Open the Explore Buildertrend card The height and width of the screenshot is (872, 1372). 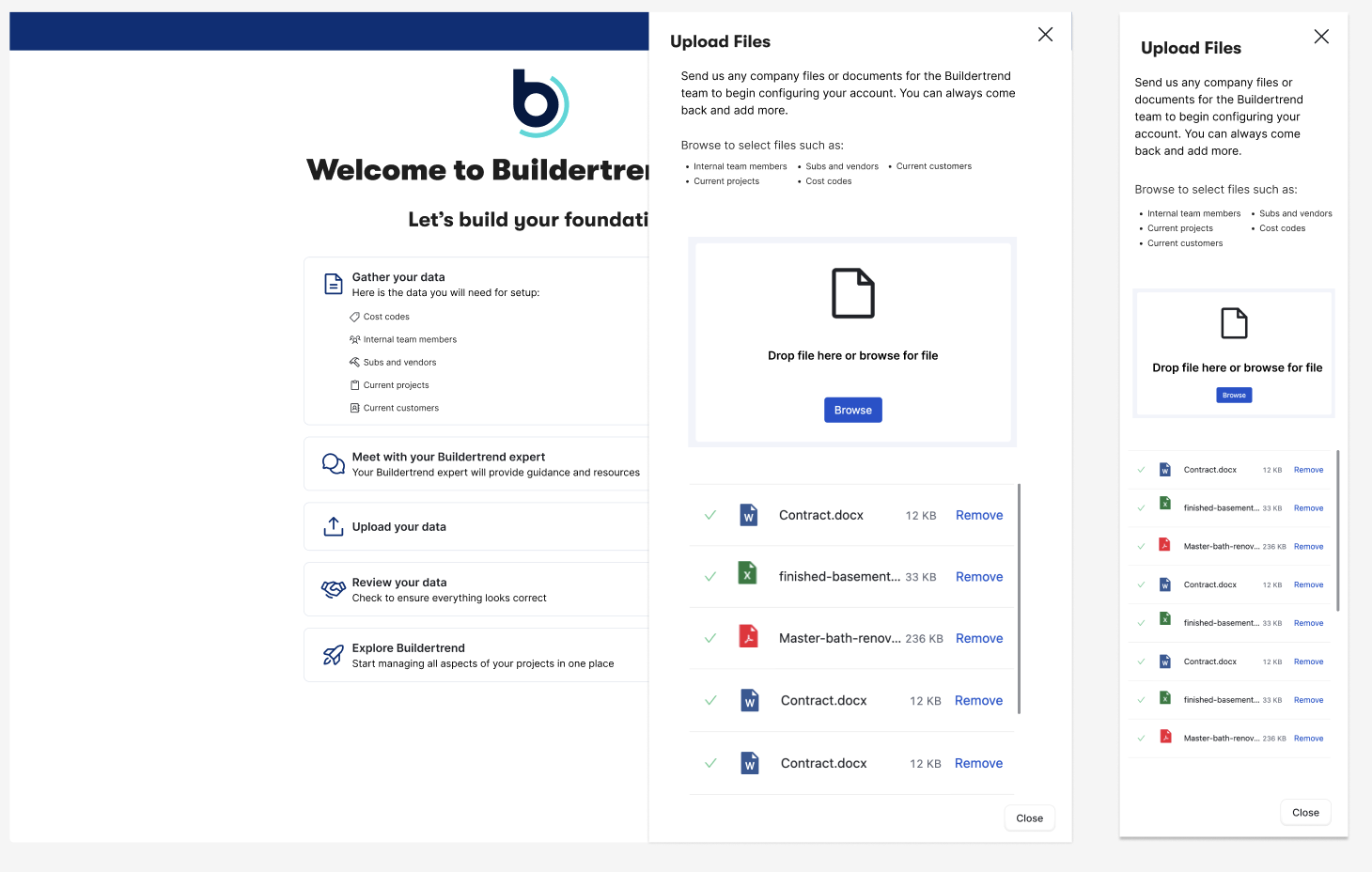click(x=476, y=655)
